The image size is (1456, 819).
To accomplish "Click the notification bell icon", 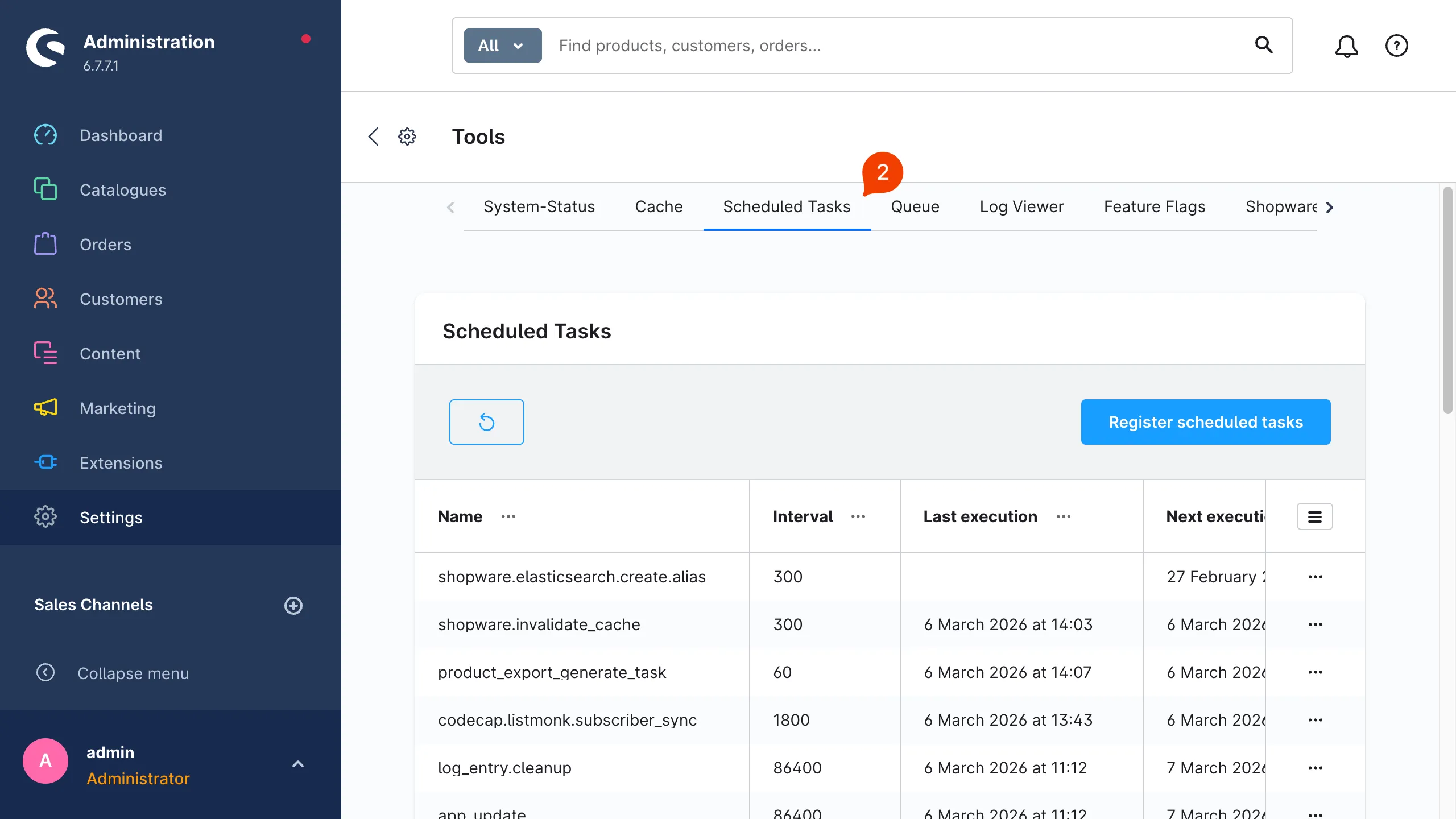I will [1347, 46].
